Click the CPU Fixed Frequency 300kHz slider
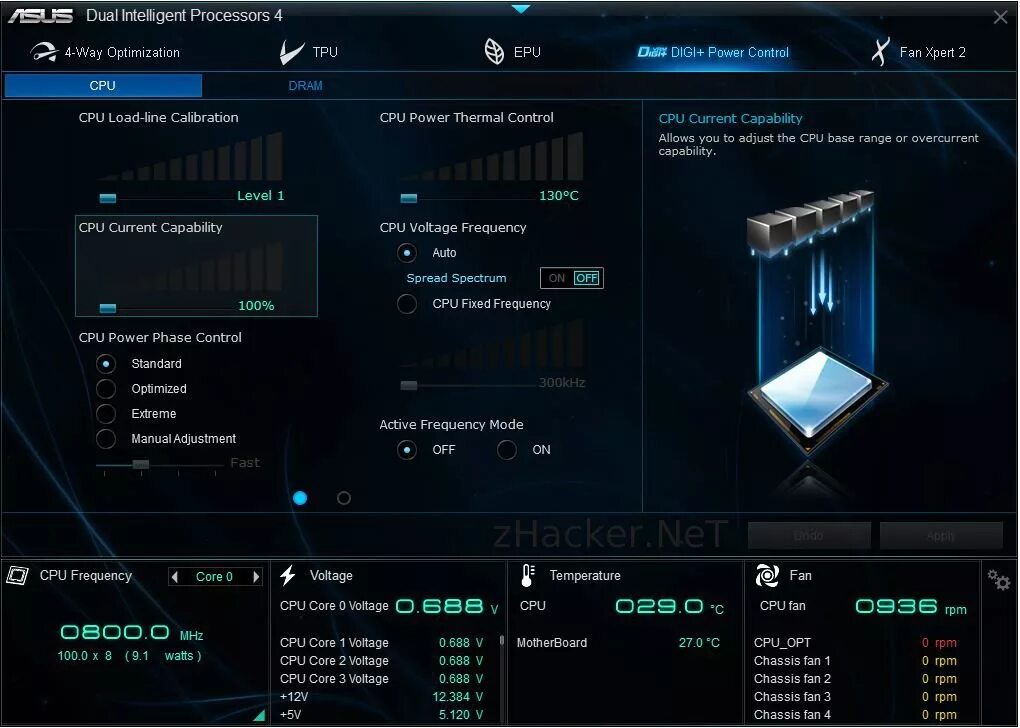The height and width of the screenshot is (728, 1020). tap(409, 385)
